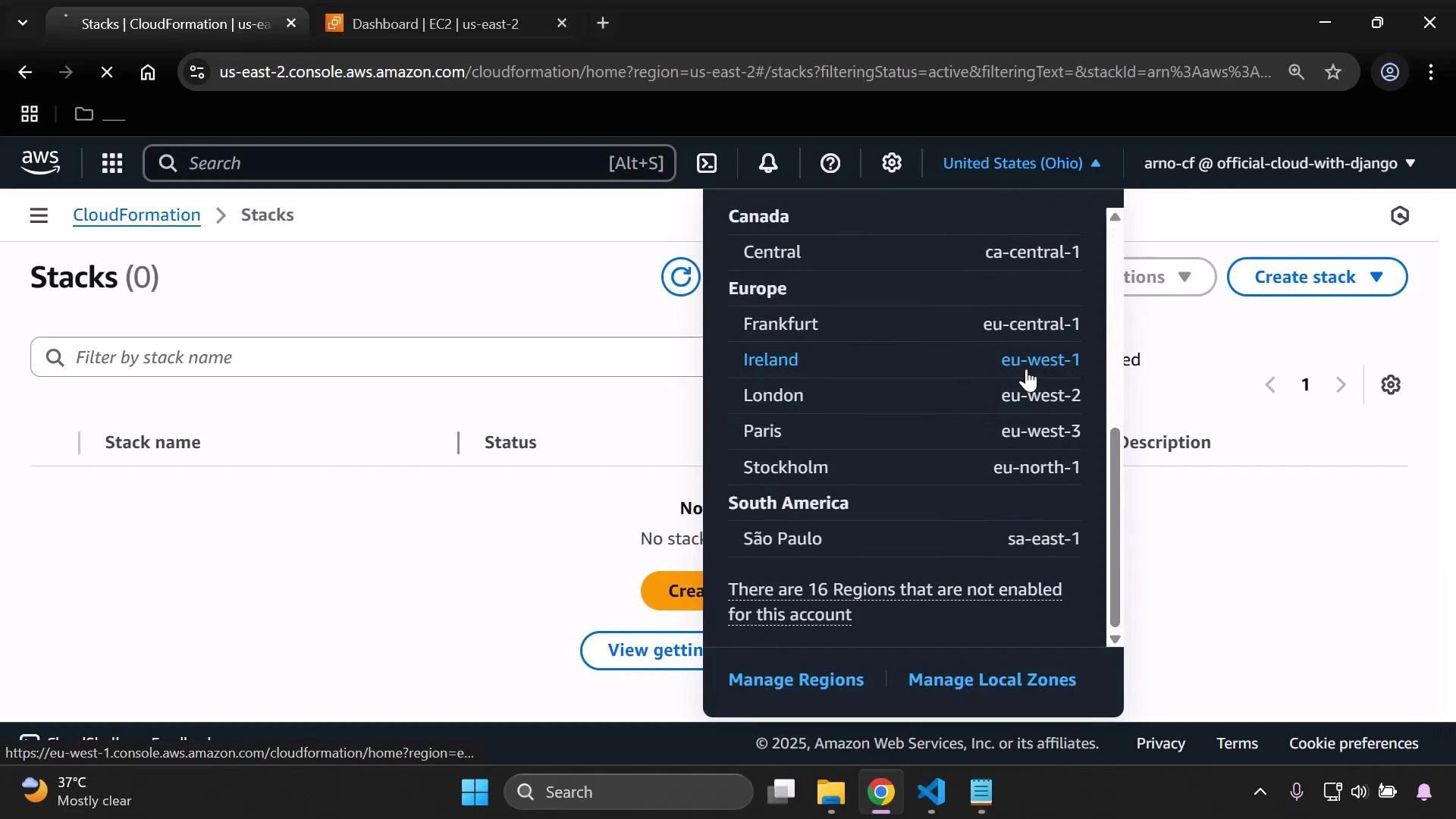
Task: Open the AWS services grid menu
Action: point(111,162)
